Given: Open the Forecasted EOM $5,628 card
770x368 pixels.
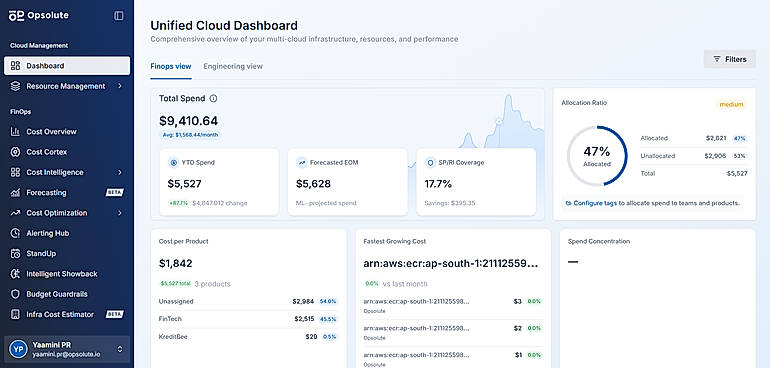Looking at the screenshot, I should pos(348,182).
